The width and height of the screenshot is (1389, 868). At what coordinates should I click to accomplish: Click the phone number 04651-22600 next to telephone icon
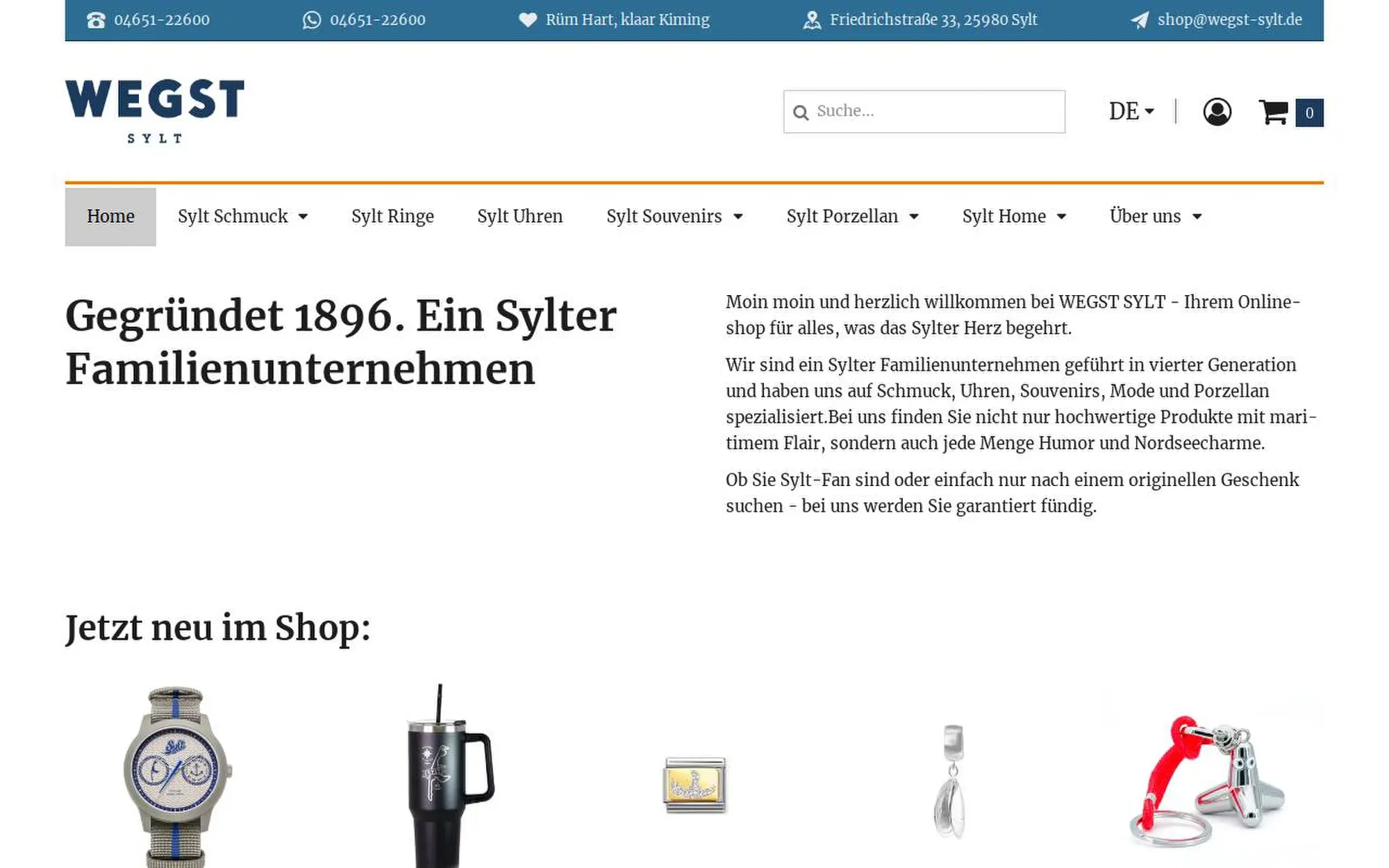point(162,20)
